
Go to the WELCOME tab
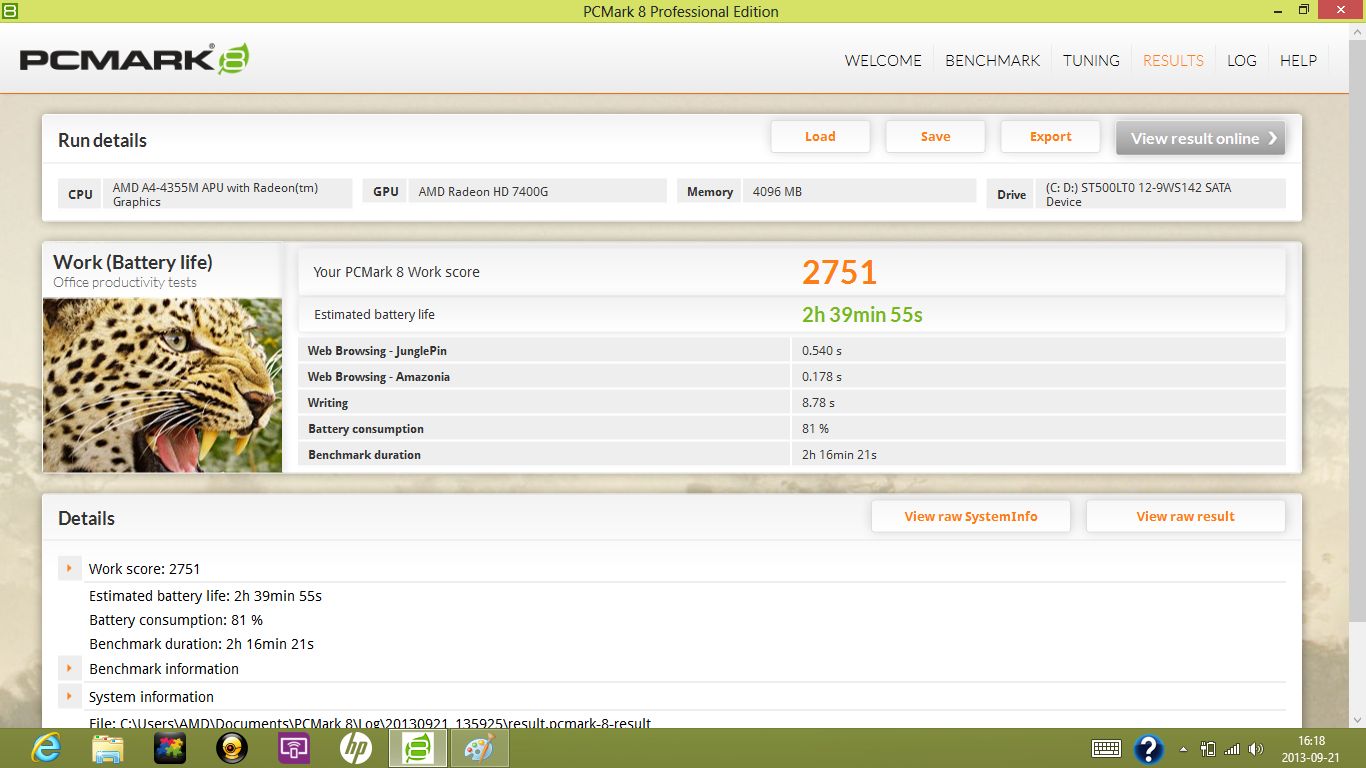pos(883,60)
